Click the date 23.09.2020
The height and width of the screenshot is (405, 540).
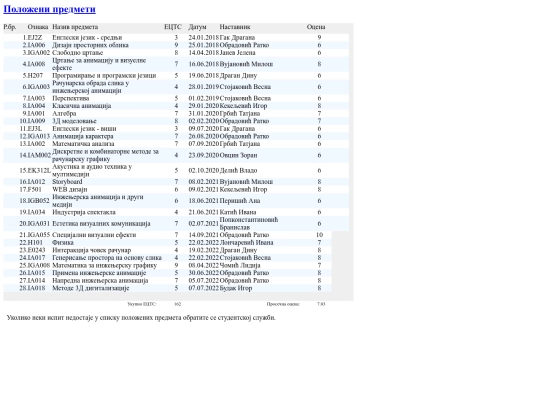coord(204,155)
